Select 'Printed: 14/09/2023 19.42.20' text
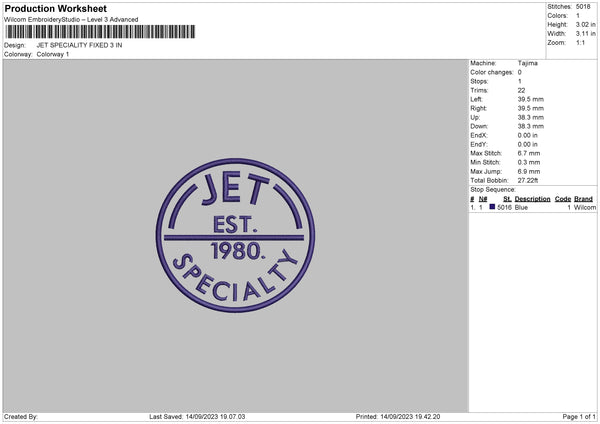The height and width of the screenshot is (424, 600). tap(398, 416)
